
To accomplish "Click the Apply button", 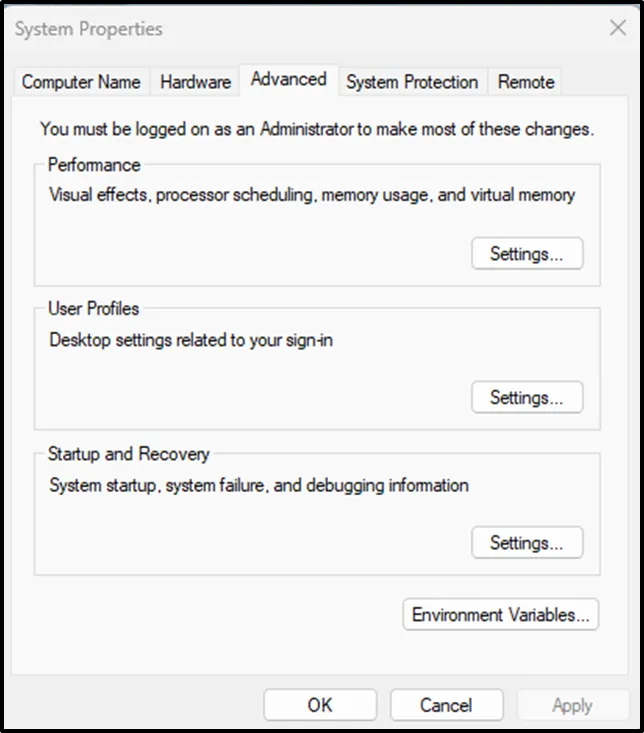I will (x=572, y=705).
